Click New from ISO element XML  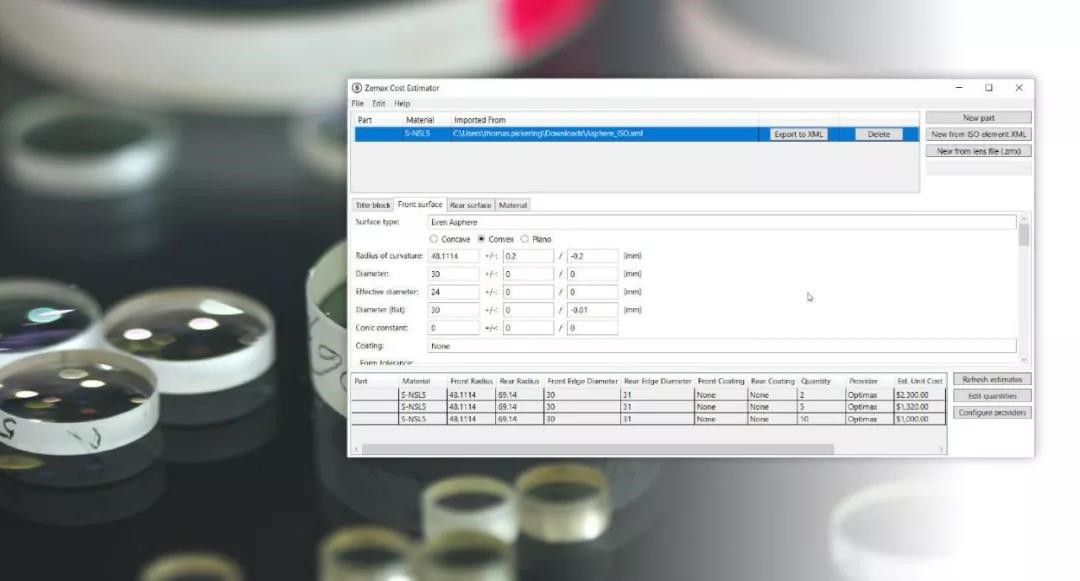pos(978,134)
